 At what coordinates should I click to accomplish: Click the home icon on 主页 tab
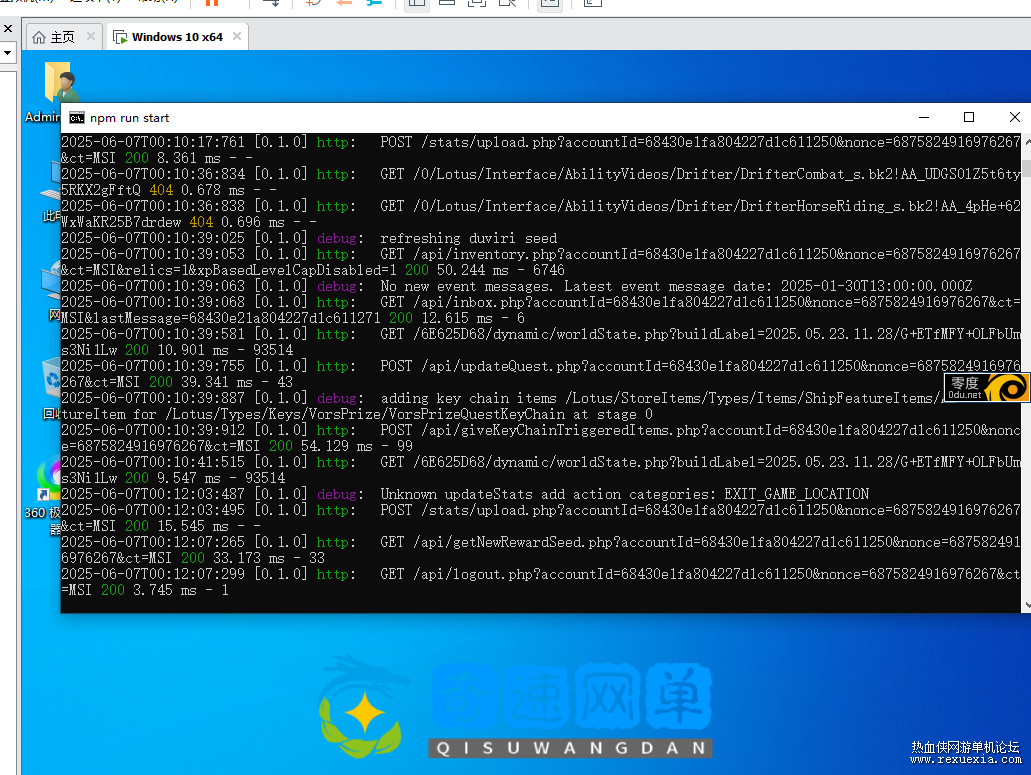click(39, 38)
